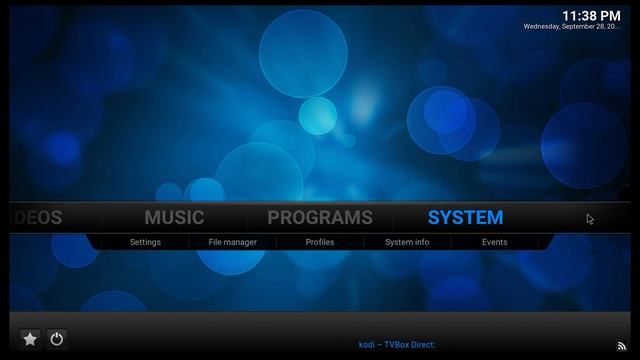
Task: Open the Favourites star icon
Action: pyautogui.click(x=30, y=339)
